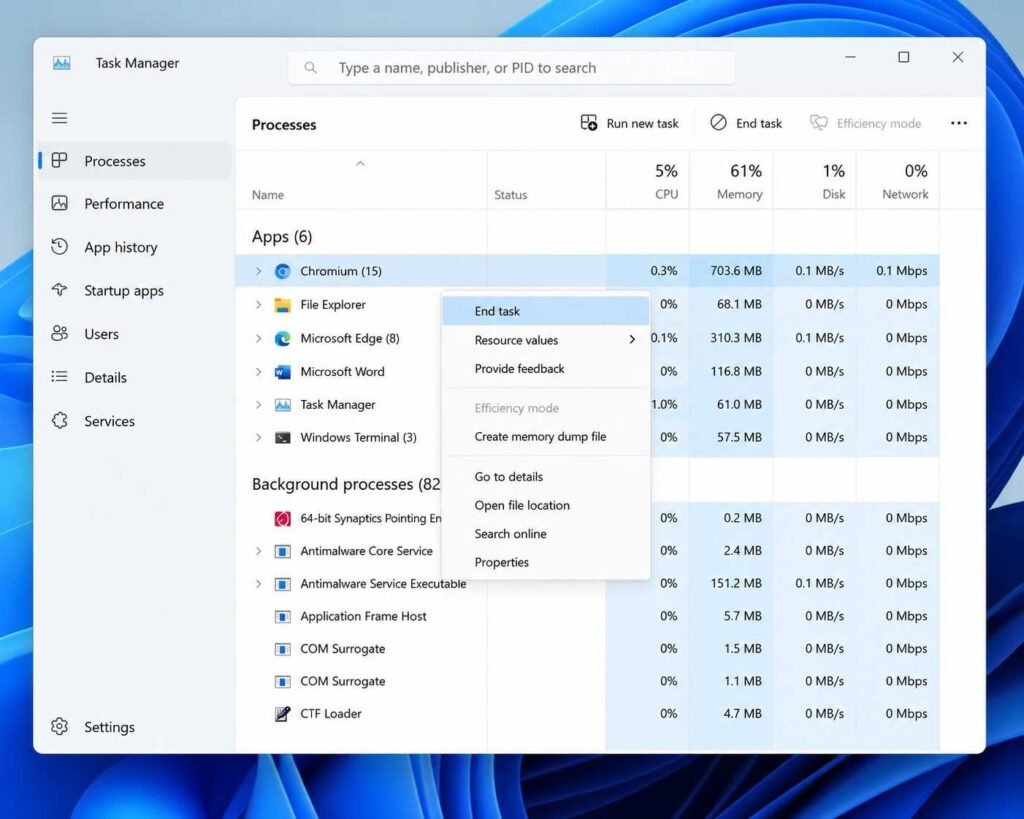1024x819 pixels.
Task: Click the Run new task icon
Action: coord(588,123)
